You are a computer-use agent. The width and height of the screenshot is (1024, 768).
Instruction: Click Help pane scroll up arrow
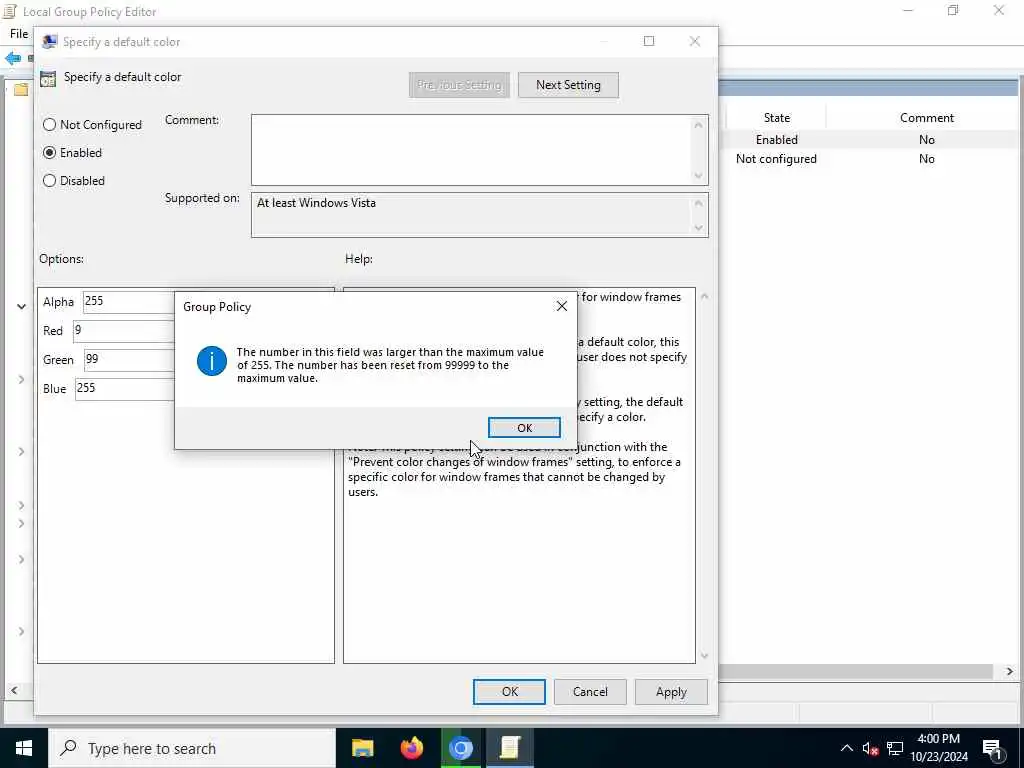coord(704,297)
